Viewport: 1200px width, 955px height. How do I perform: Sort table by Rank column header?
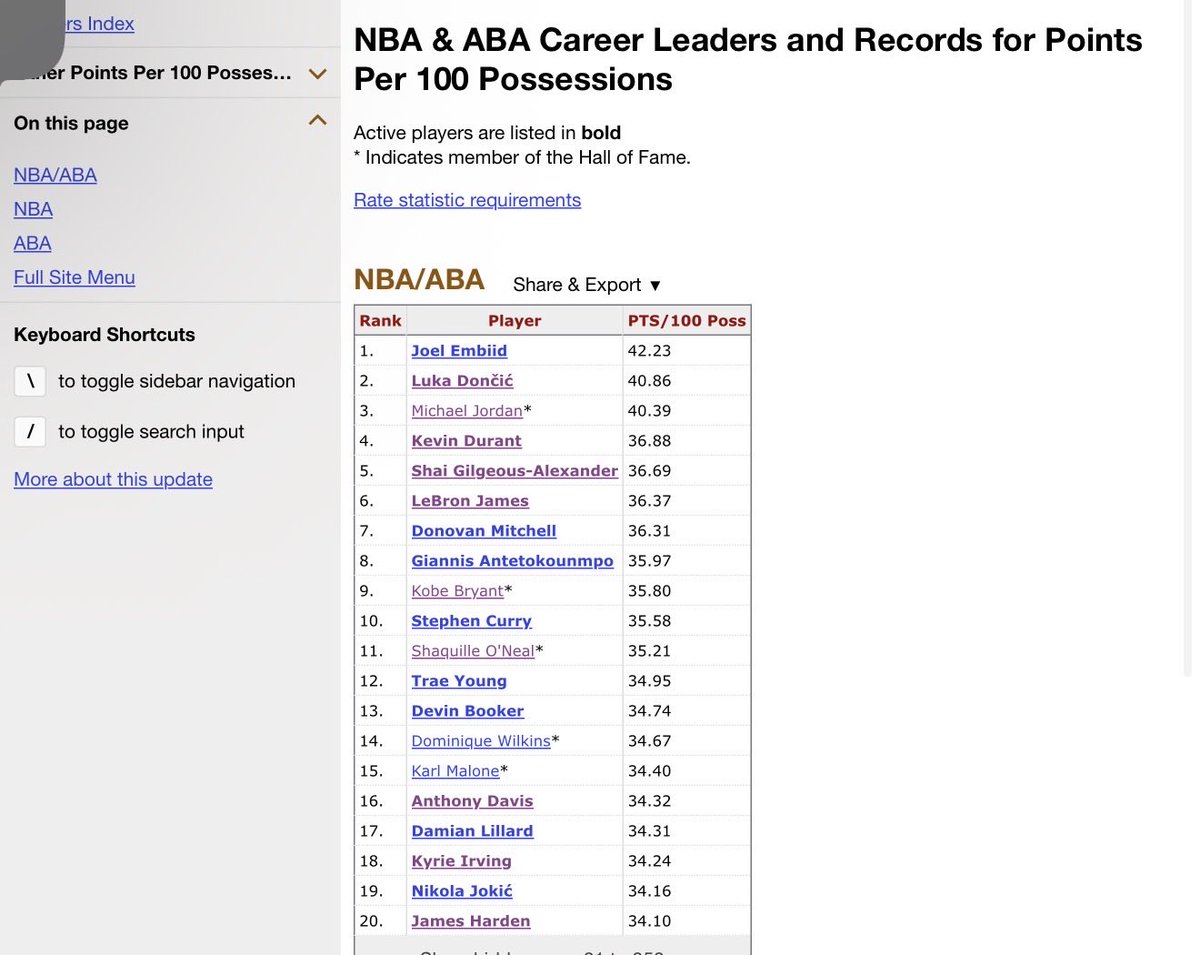point(380,321)
